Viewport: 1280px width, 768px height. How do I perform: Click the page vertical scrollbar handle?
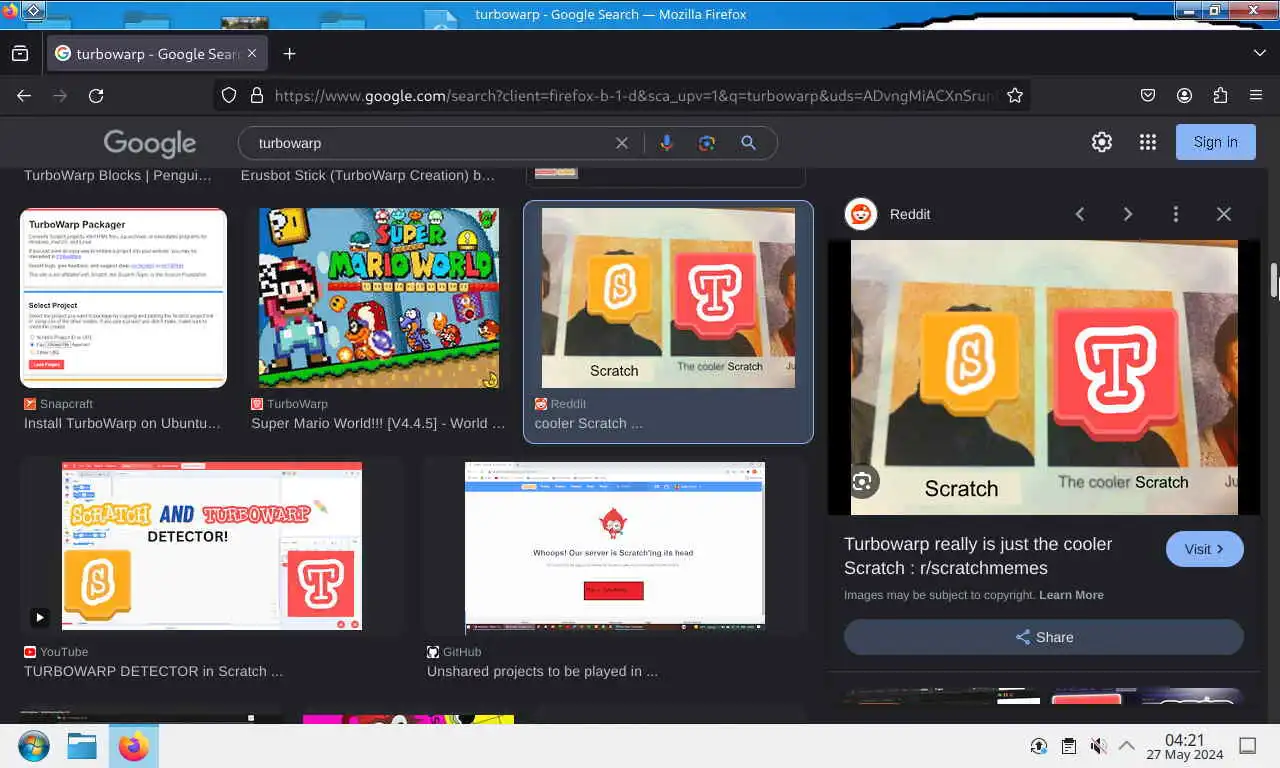(x=1274, y=280)
